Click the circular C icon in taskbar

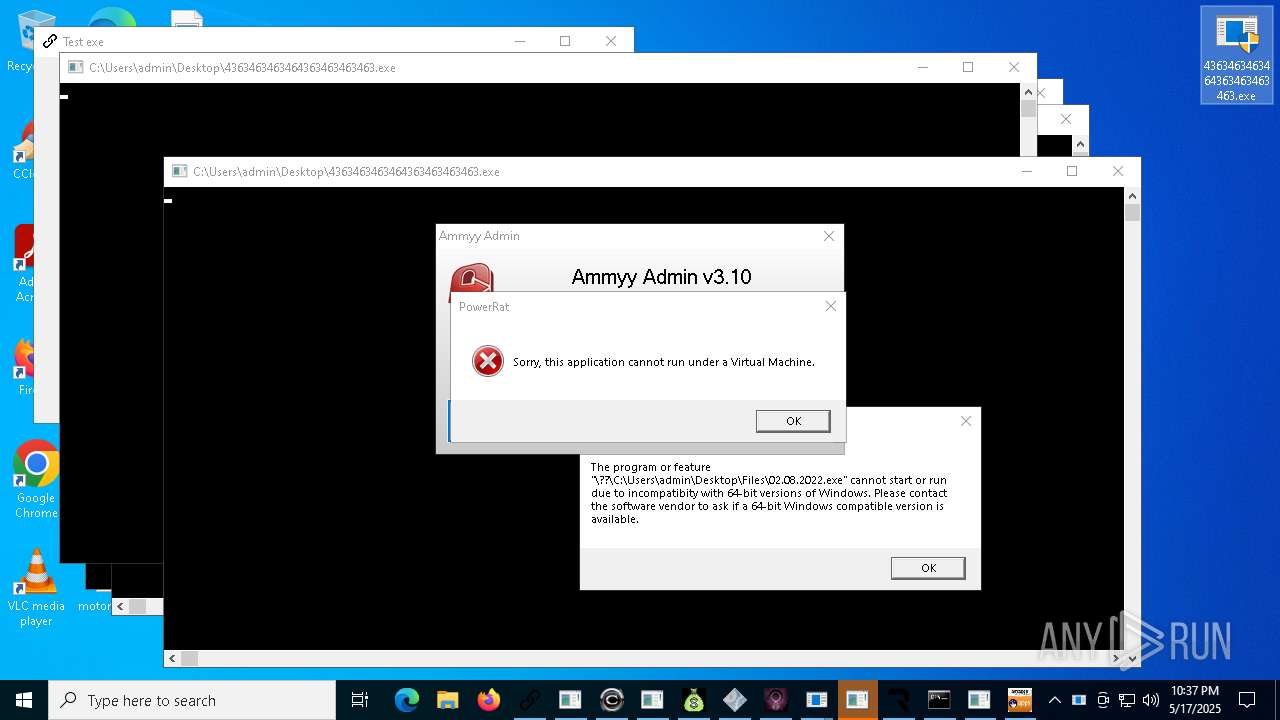point(611,700)
